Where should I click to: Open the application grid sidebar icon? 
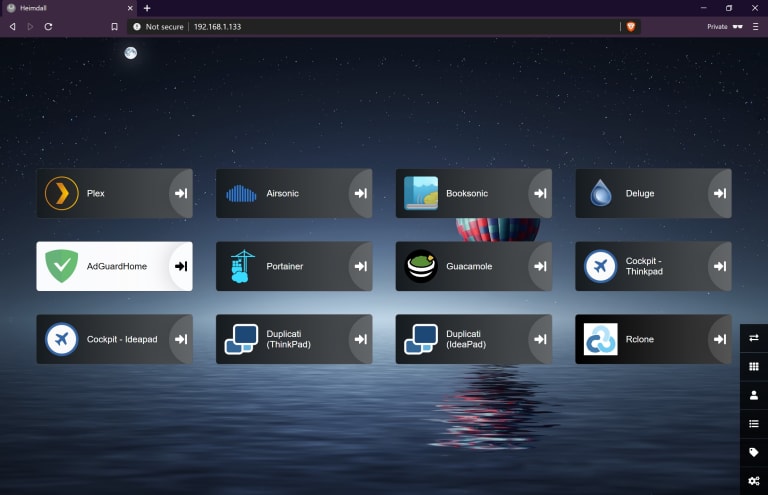[x=754, y=366]
